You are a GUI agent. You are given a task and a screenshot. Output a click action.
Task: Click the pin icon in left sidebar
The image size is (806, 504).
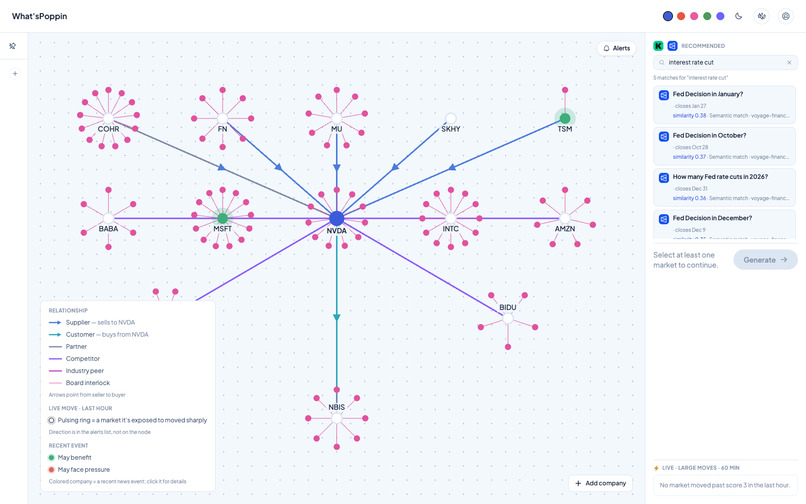coord(13,46)
